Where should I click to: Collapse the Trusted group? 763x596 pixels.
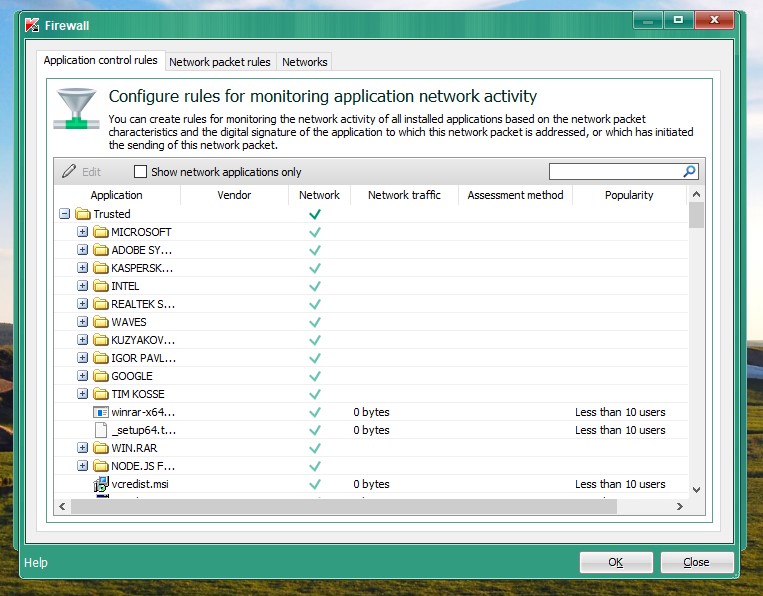pyautogui.click(x=64, y=214)
